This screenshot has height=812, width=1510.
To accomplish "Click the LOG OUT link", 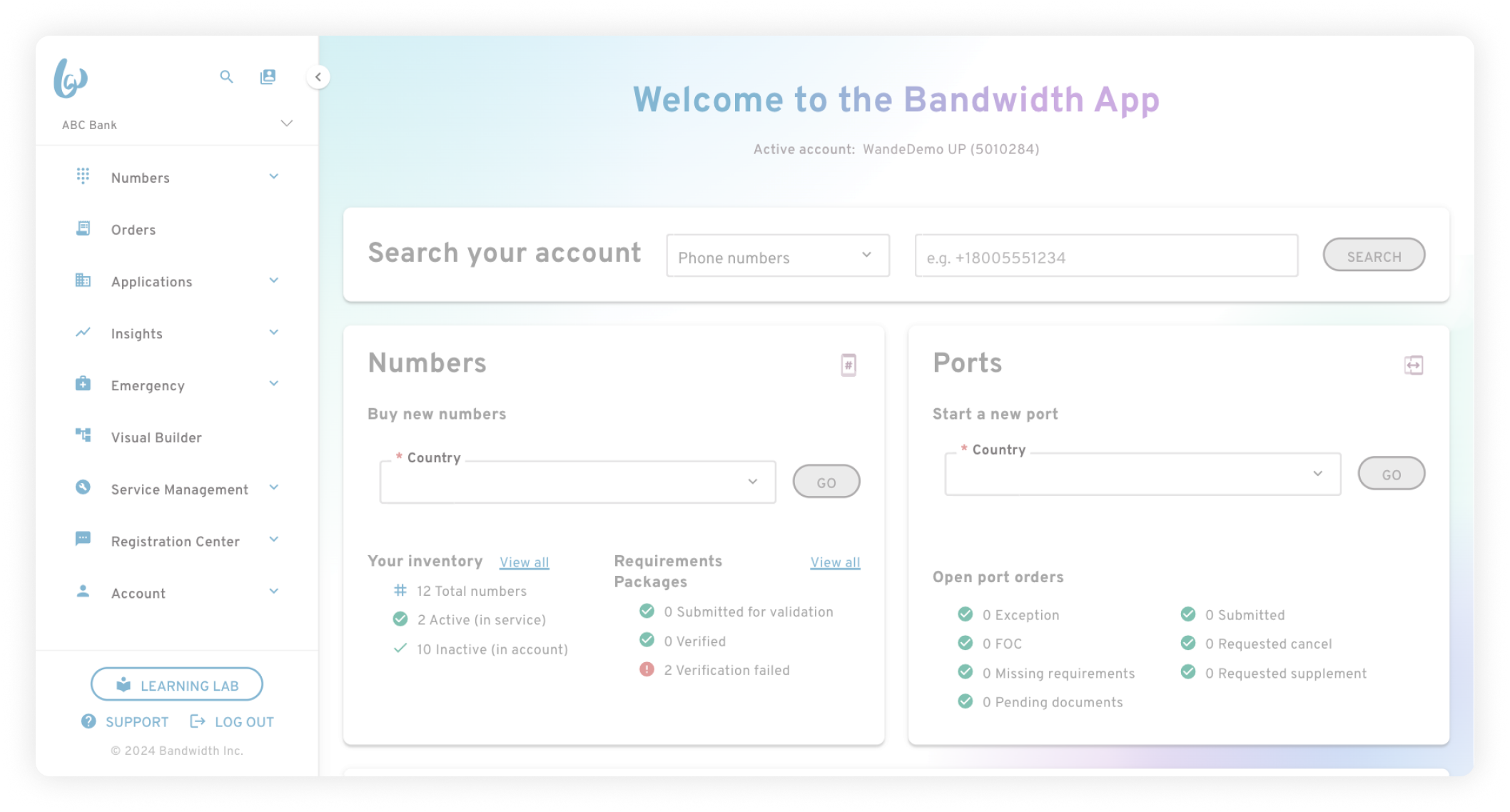I will click(x=245, y=722).
